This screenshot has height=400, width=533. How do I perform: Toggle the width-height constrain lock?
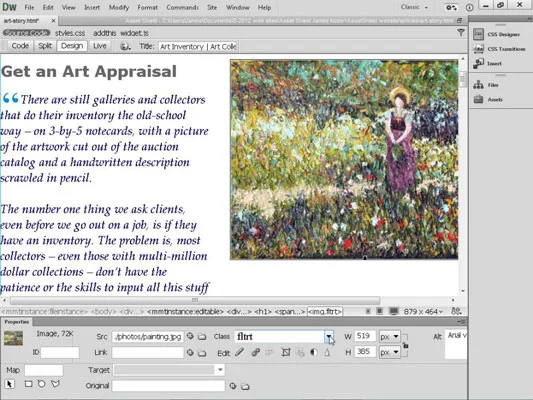tap(405, 345)
